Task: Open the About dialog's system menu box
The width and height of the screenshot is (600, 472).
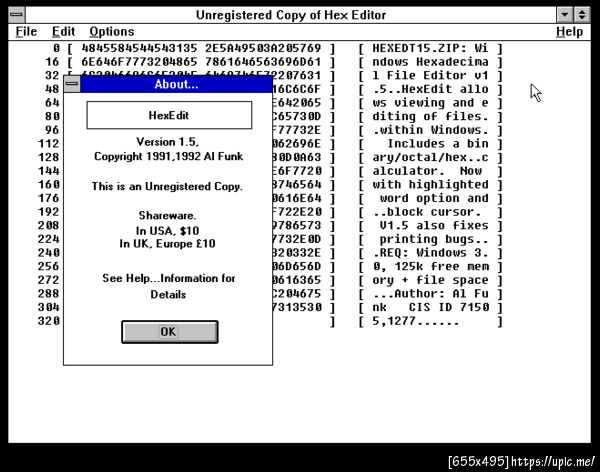Action: [72, 84]
